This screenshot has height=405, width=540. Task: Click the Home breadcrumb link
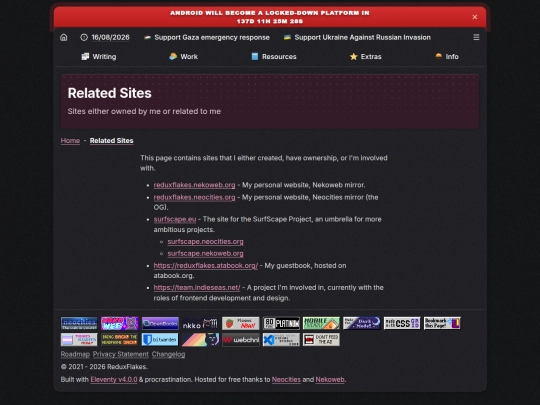point(70,141)
